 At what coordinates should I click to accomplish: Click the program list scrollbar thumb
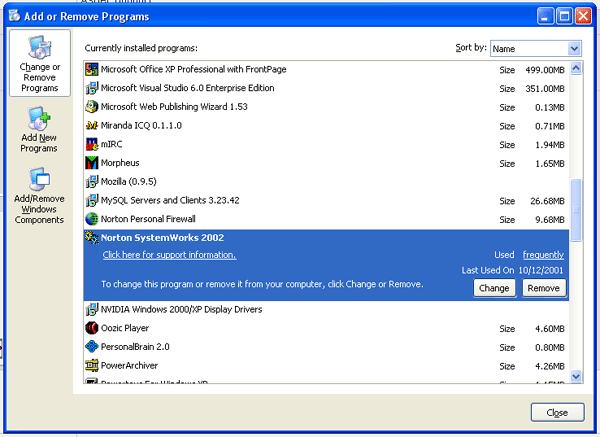(576, 210)
